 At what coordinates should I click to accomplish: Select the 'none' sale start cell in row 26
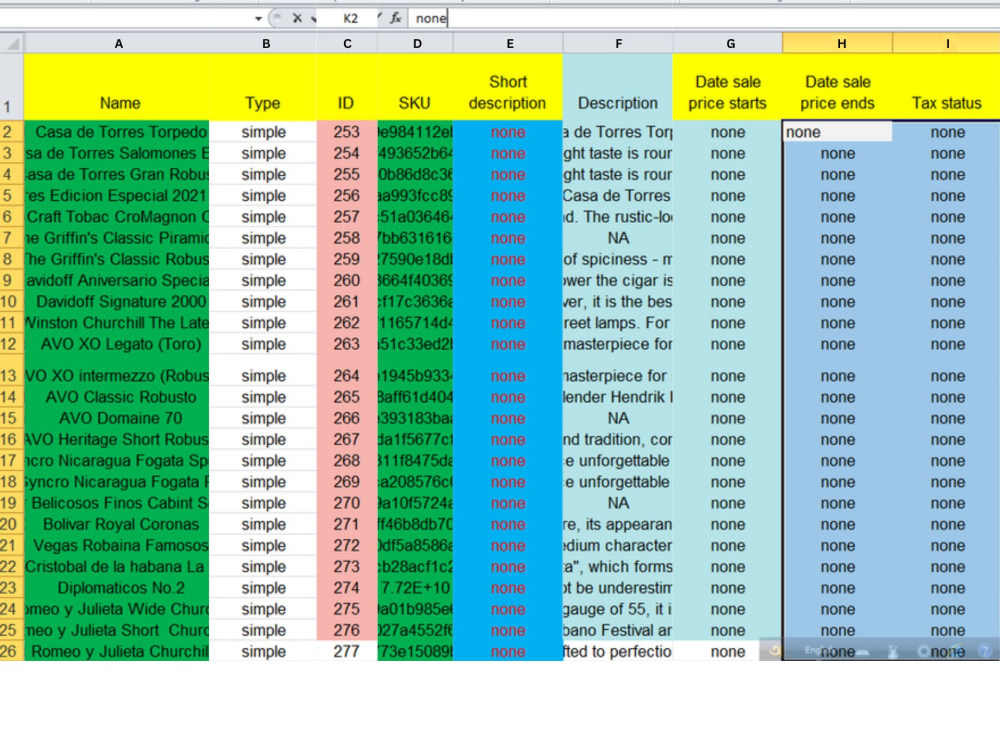tap(728, 651)
